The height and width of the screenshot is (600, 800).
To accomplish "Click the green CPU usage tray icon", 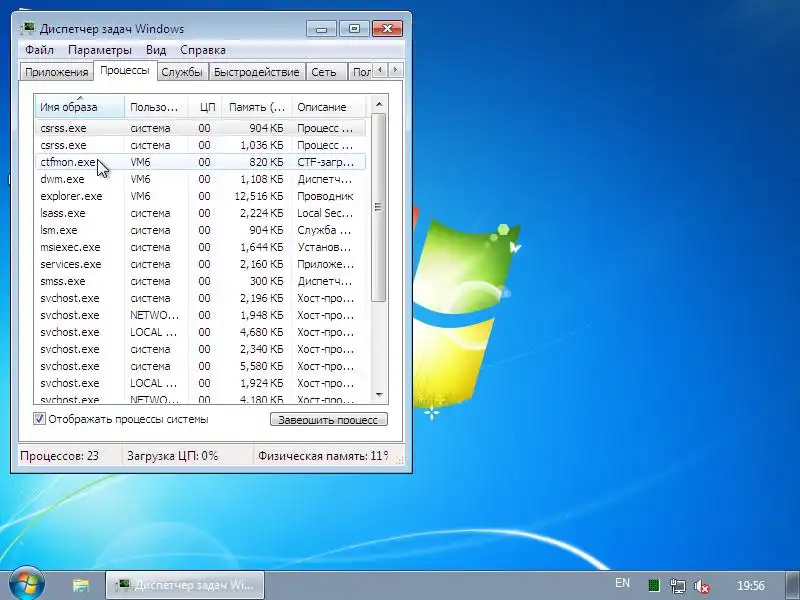I will coord(654,585).
